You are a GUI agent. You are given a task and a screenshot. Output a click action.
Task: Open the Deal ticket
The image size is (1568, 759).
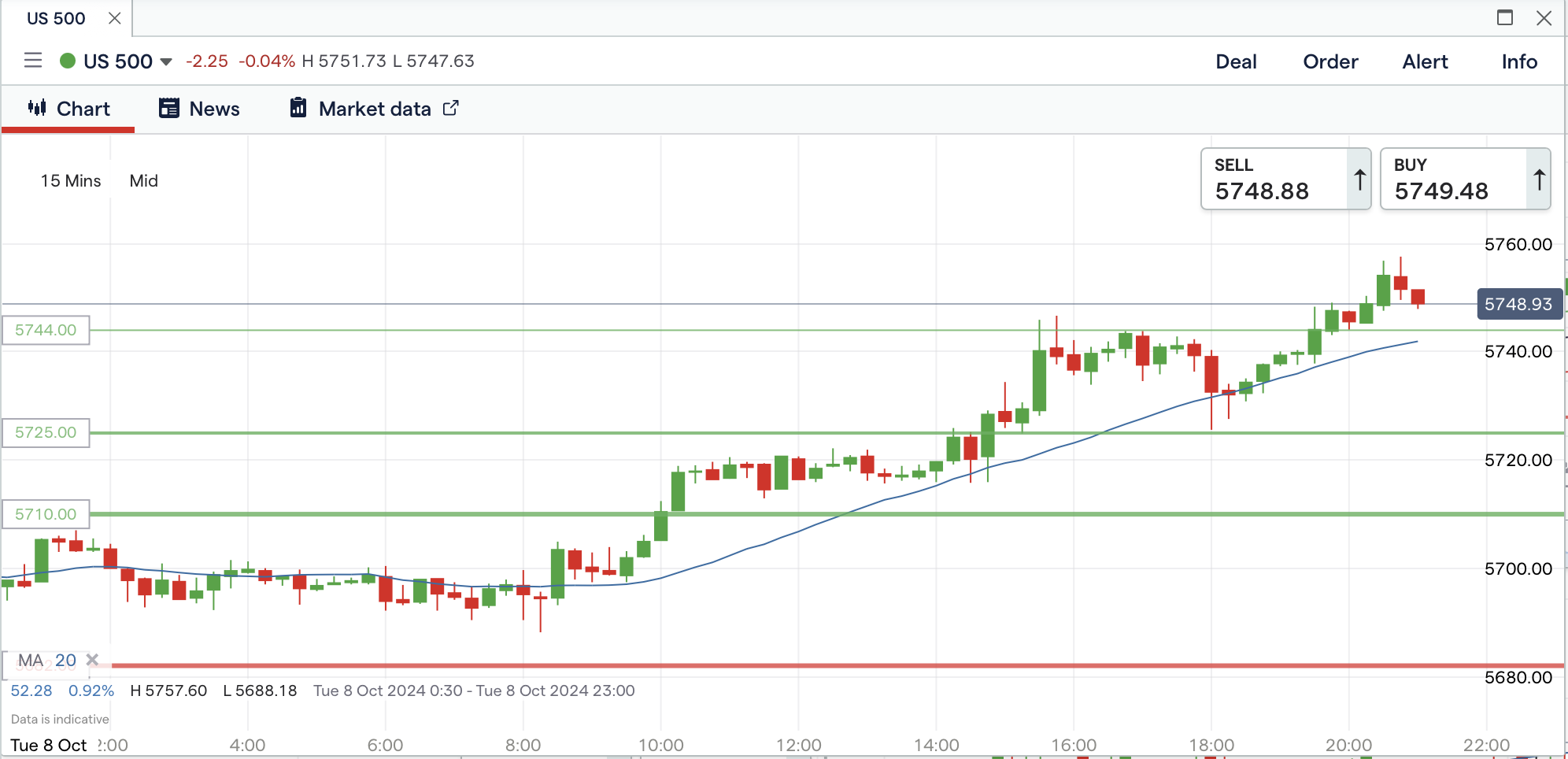coord(1236,61)
